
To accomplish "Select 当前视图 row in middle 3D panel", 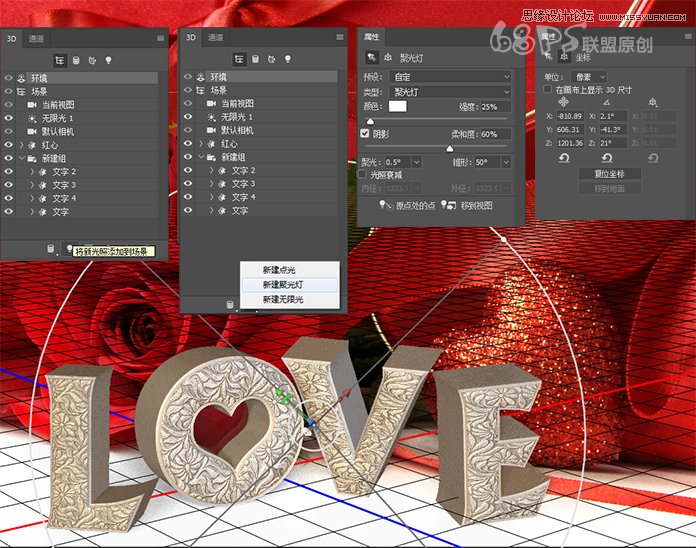I will [266, 103].
